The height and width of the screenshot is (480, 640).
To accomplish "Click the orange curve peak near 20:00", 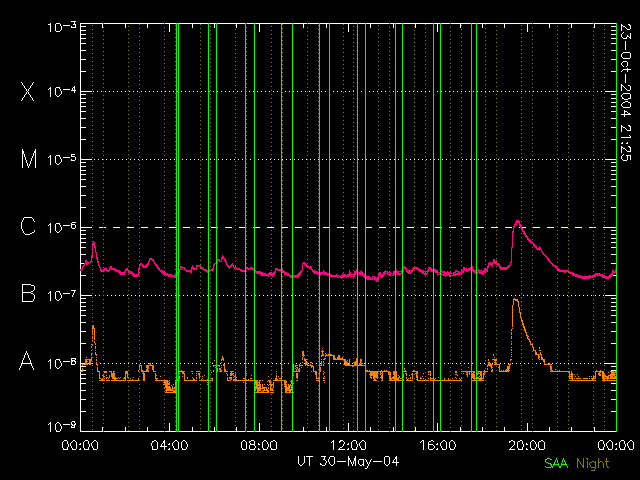I will pos(516,300).
